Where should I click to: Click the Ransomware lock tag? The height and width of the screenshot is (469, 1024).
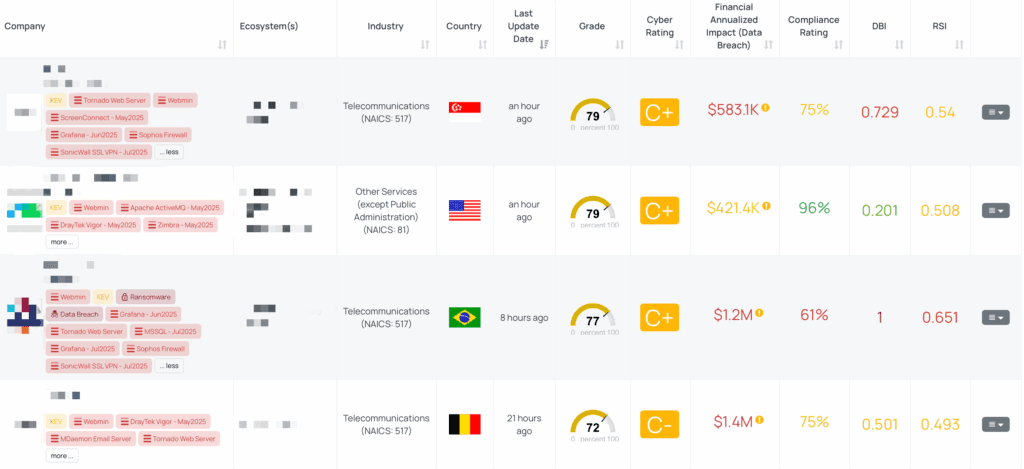146,297
